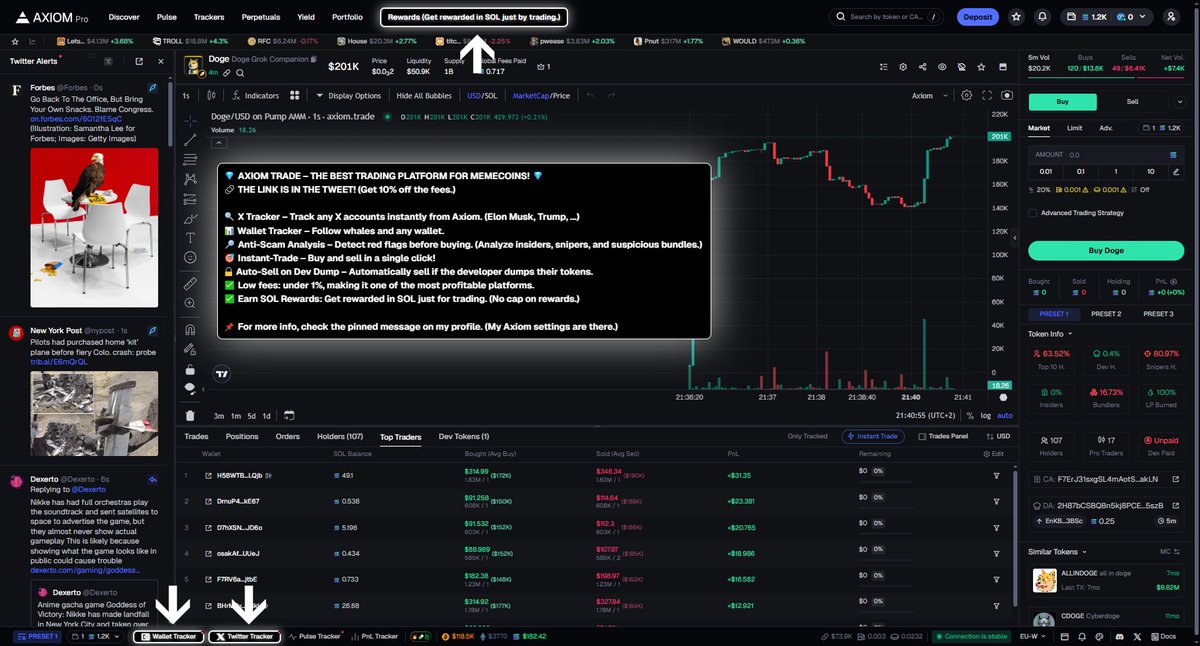Select PRESET 2 tab
The width and height of the screenshot is (1200, 646).
click(x=1105, y=314)
